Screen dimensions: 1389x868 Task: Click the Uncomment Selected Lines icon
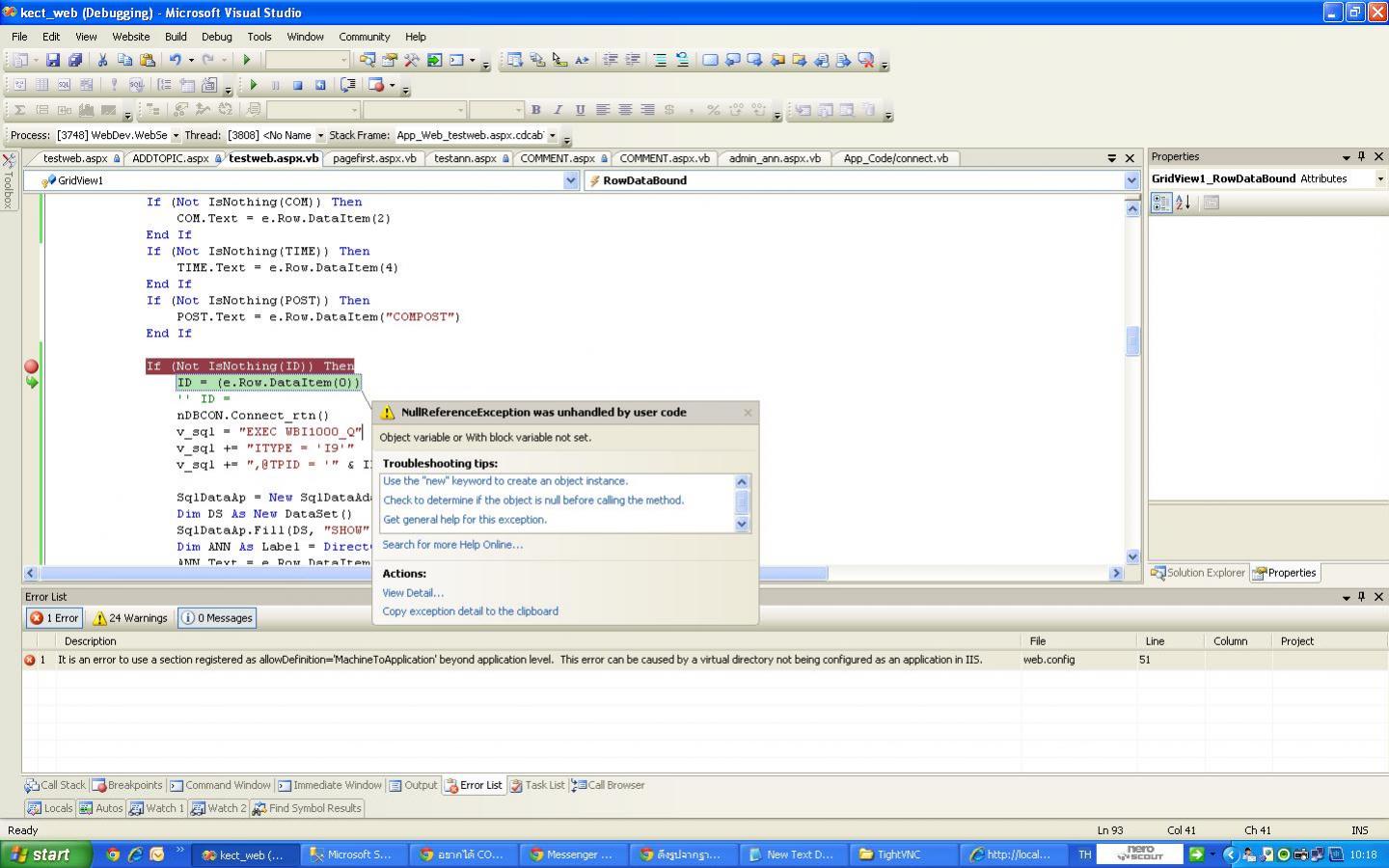coord(682,60)
